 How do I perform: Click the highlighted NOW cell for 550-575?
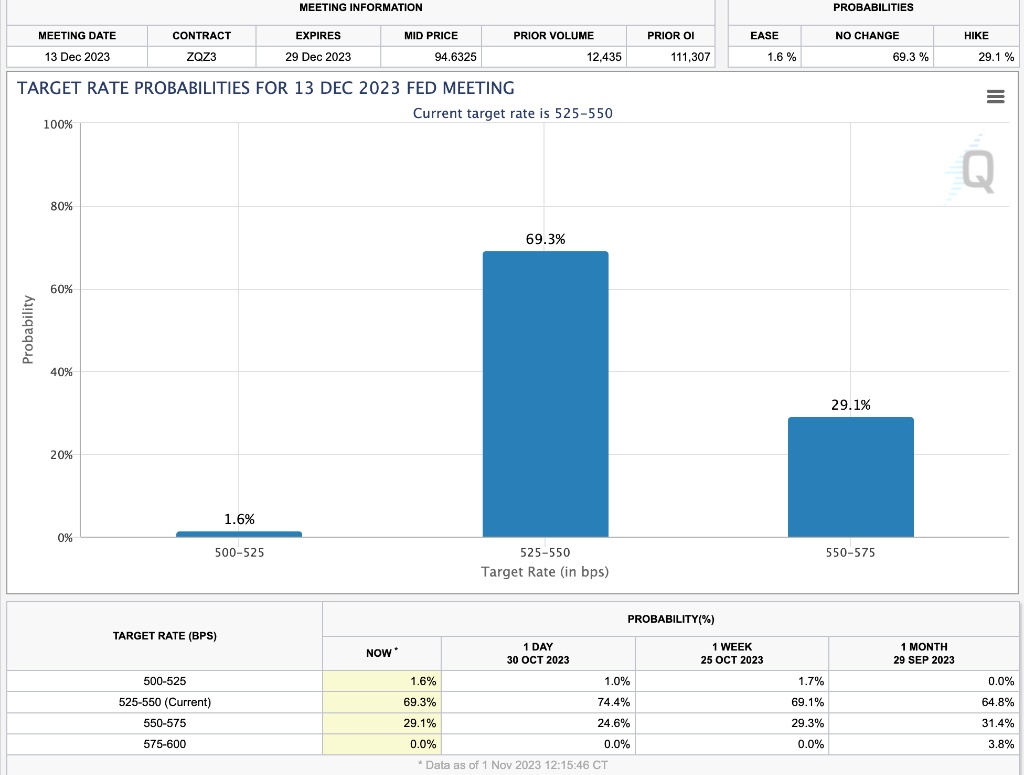pos(380,723)
